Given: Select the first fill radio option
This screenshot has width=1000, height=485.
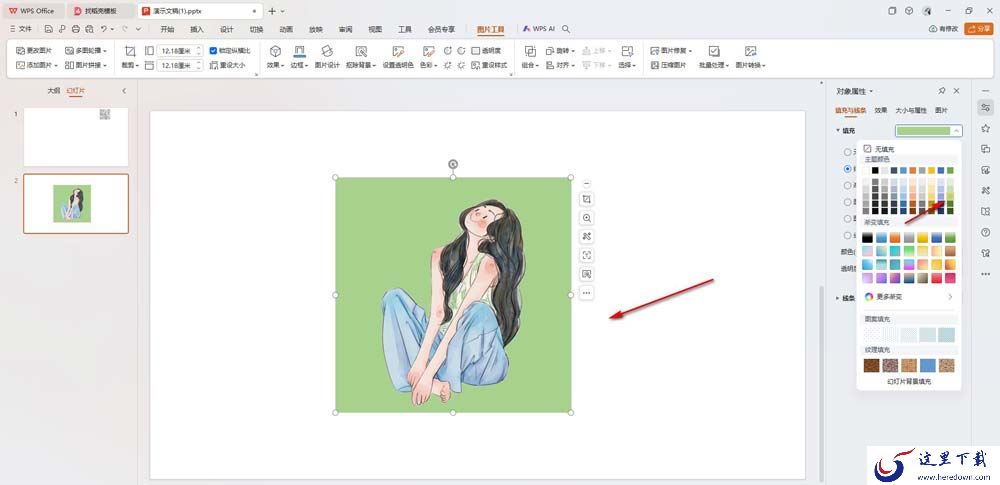Looking at the screenshot, I should pyautogui.click(x=848, y=153).
